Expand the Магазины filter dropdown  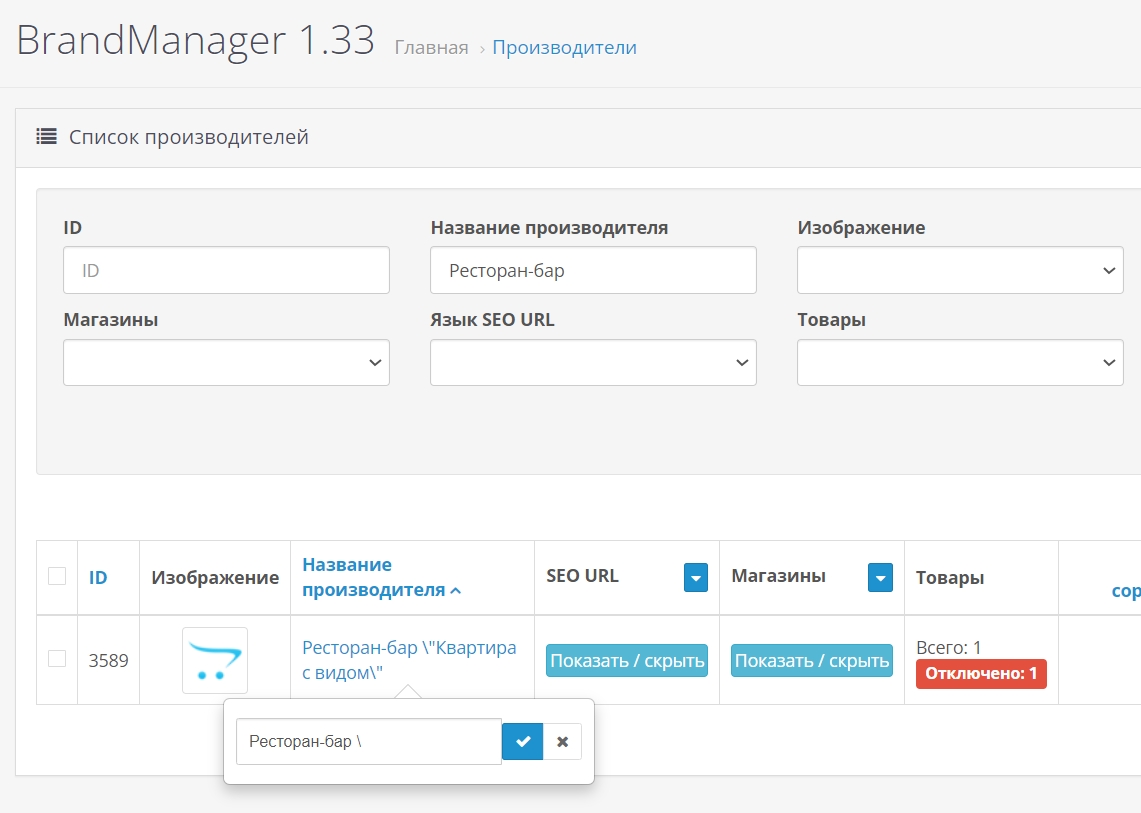(x=226, y=363)
